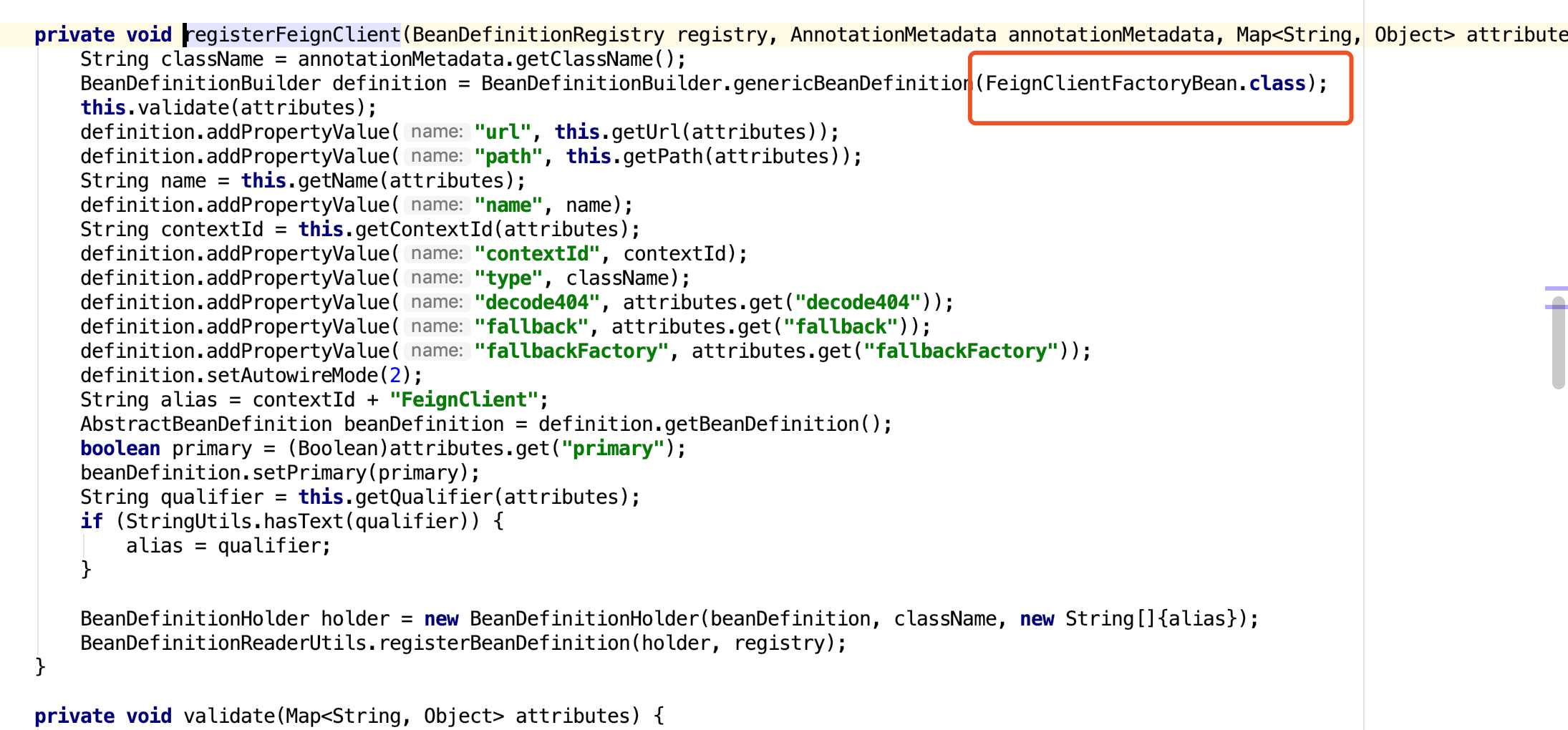The image size is (1568, 730).
Task: Click the AnnotationMetadata parameter type
Action: tap(894, 34)
